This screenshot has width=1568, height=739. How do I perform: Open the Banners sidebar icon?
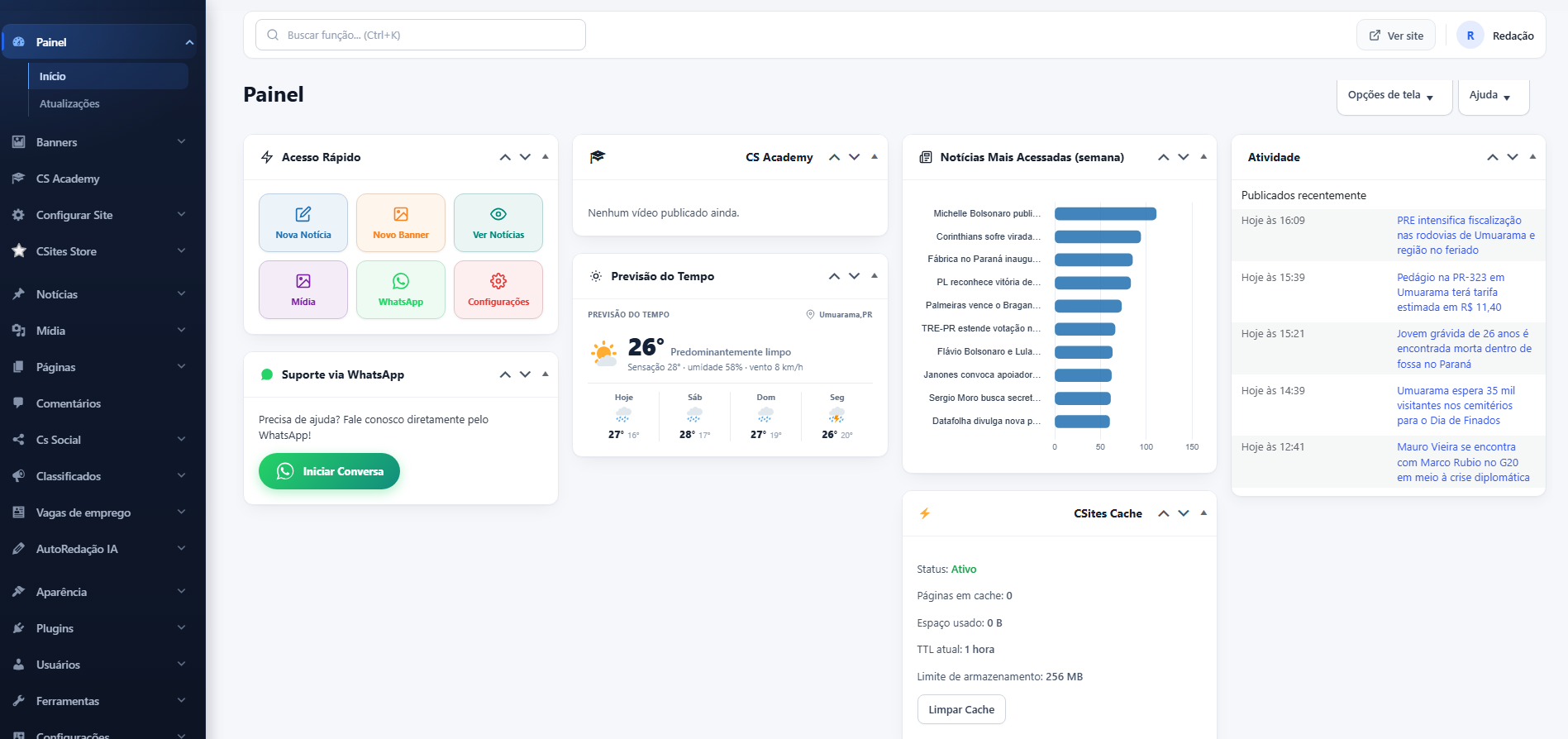click(x=18, y=142)
